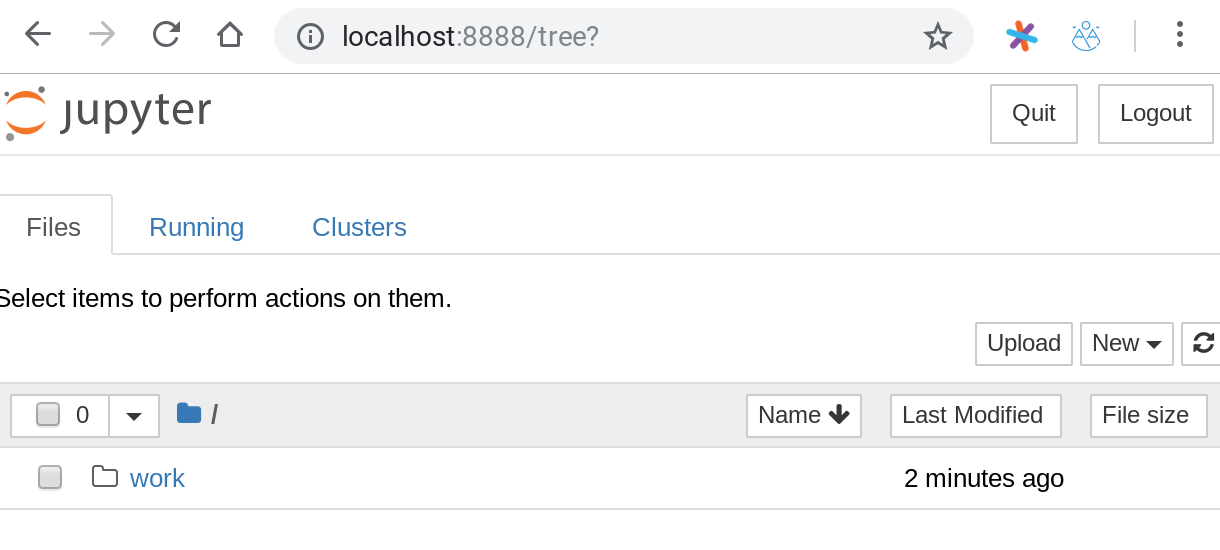
Task: Refresh the notebook file list
Action: [x=1203, y=343]
